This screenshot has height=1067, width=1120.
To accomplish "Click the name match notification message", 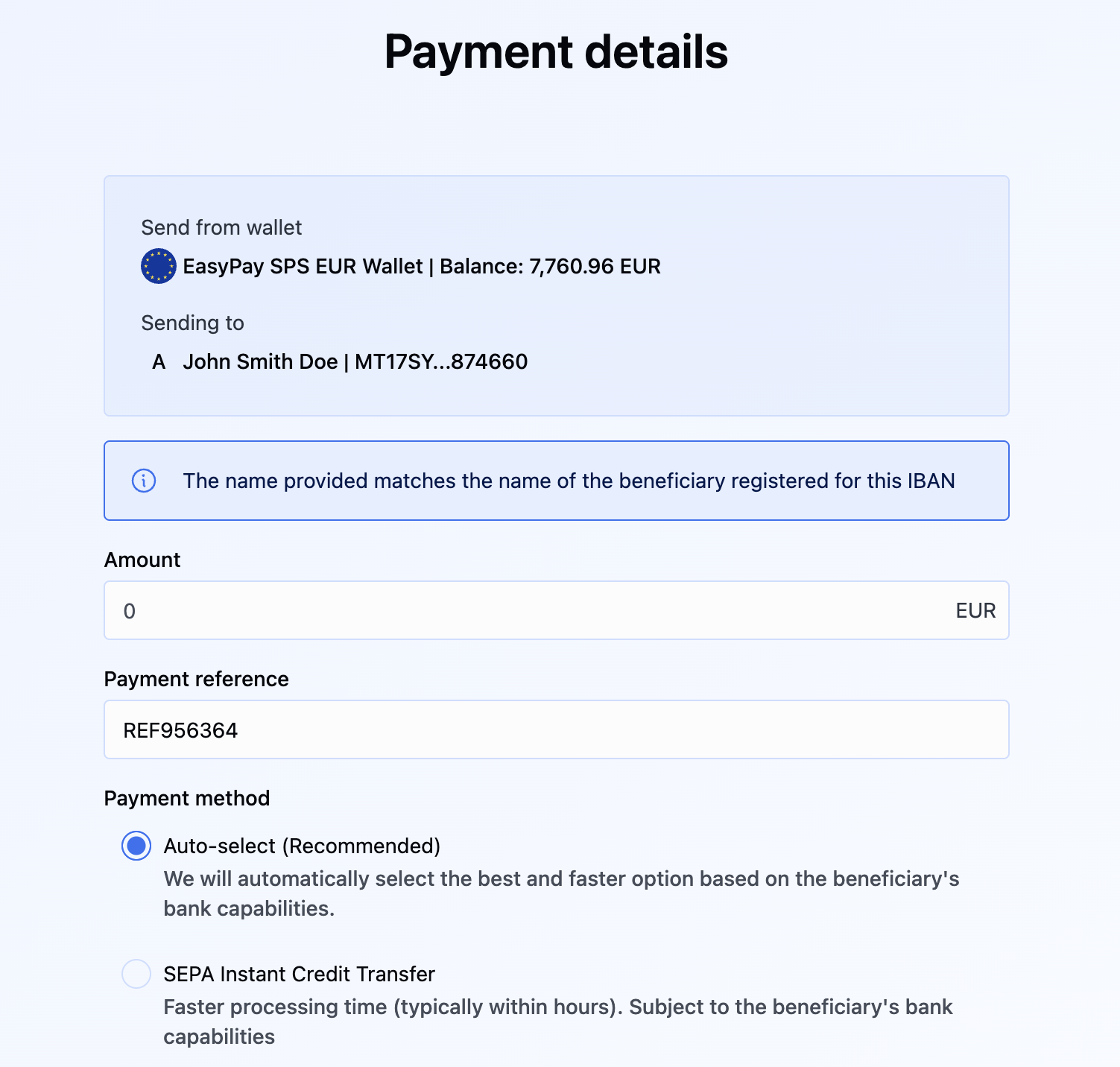I will click(569, 481).
